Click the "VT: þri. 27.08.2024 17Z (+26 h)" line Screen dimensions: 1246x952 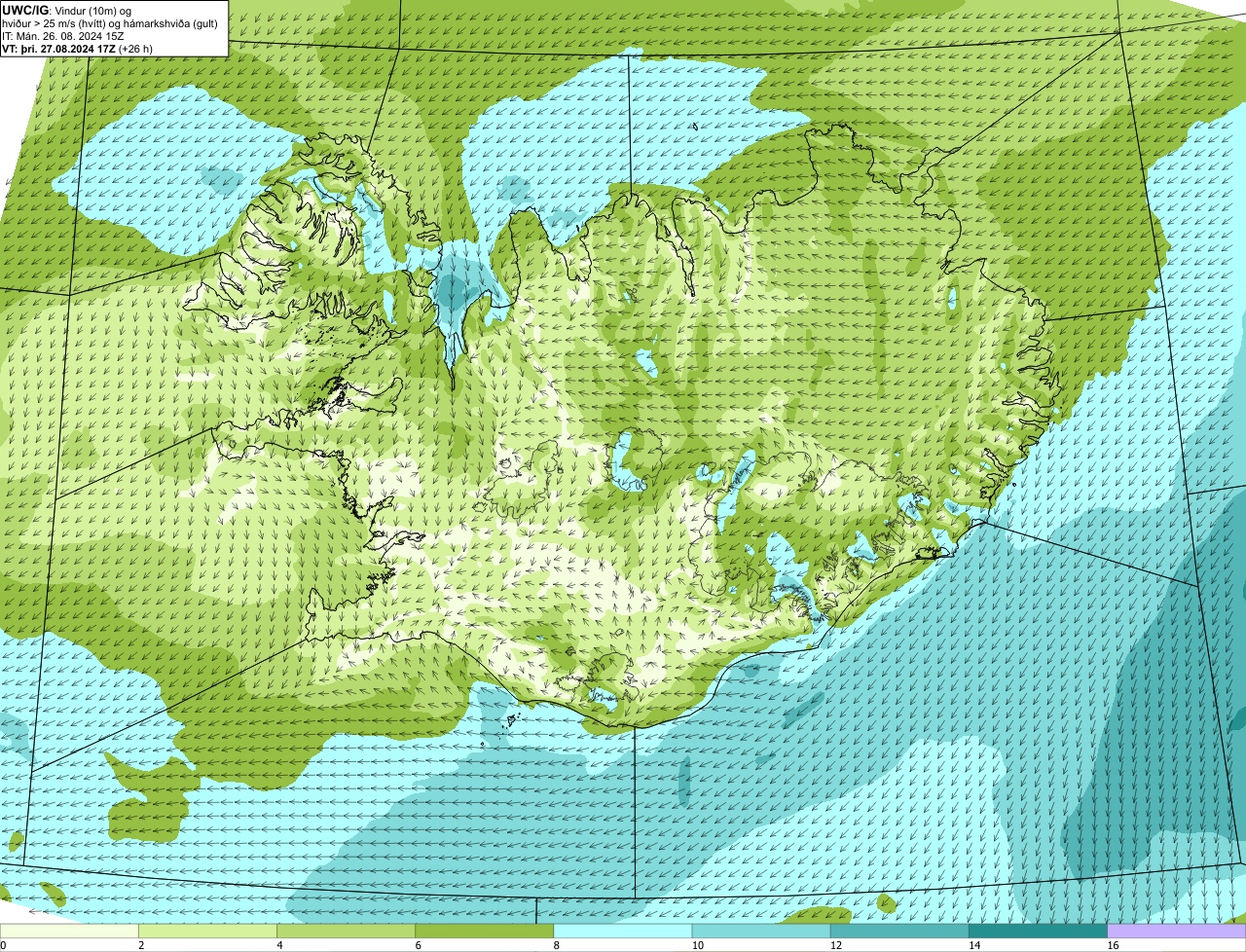tap(77, 49)
